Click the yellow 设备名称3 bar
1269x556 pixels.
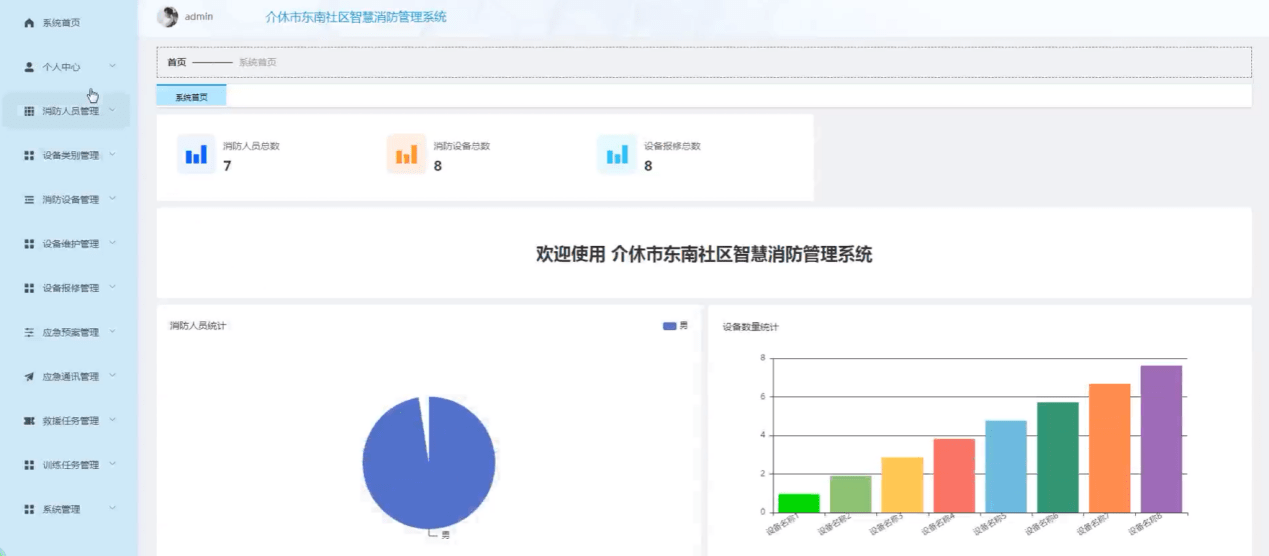click(902, 485)
